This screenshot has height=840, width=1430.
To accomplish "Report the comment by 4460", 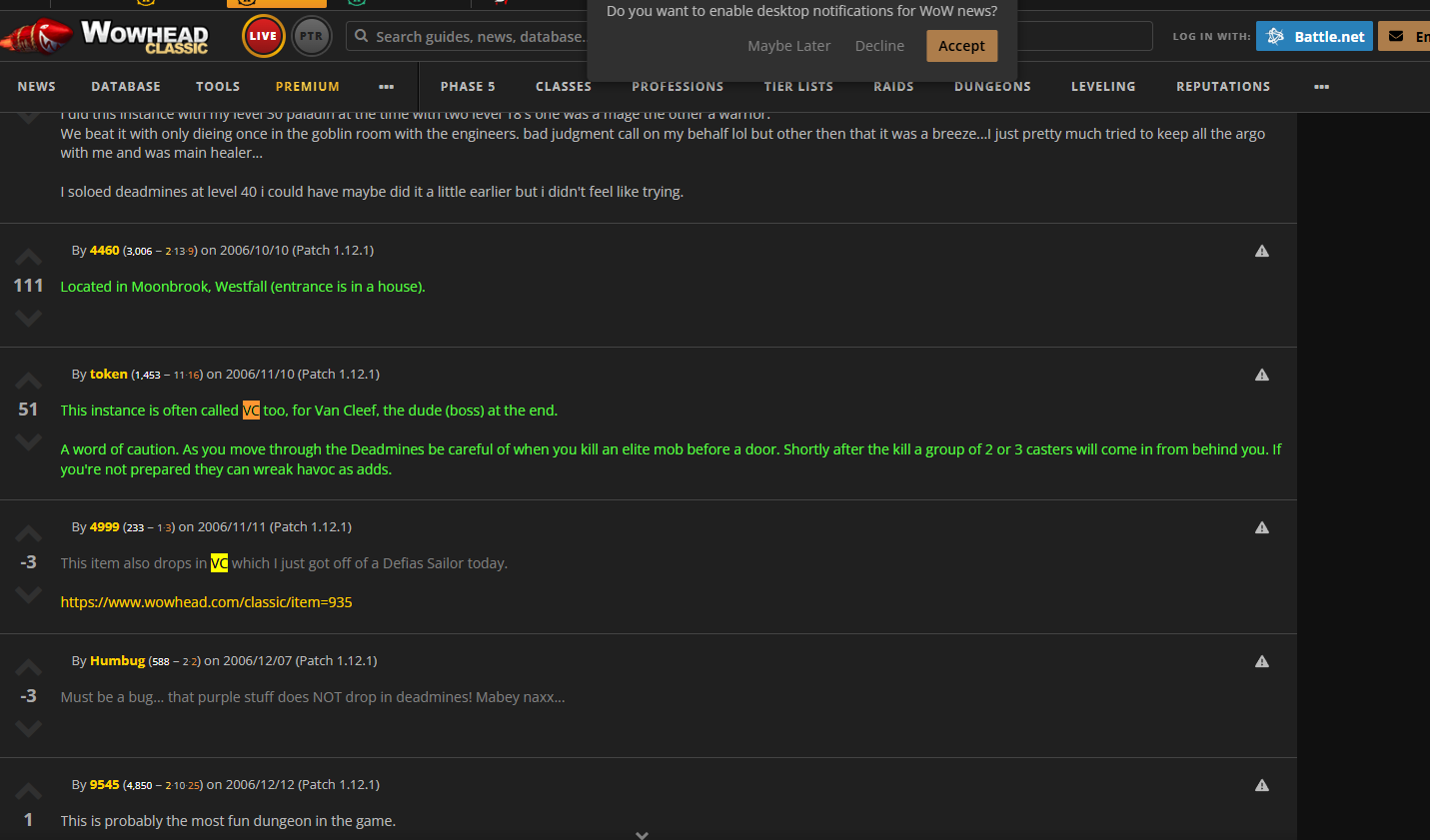I will coord(1262,251).
